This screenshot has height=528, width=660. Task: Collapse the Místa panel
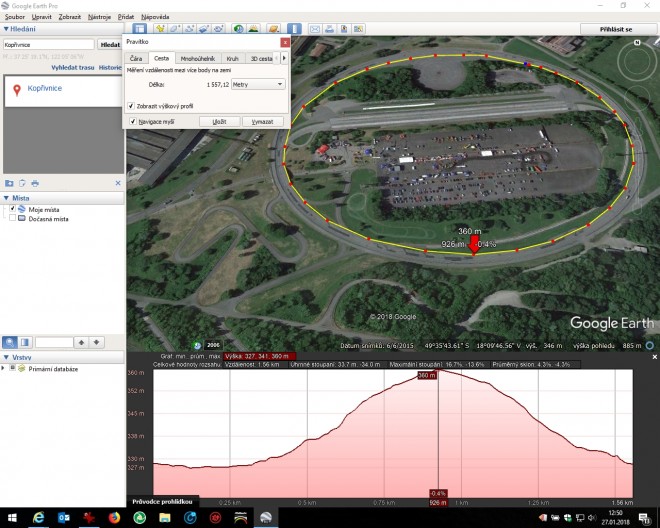pyautogui.click(x=6, y=198)
